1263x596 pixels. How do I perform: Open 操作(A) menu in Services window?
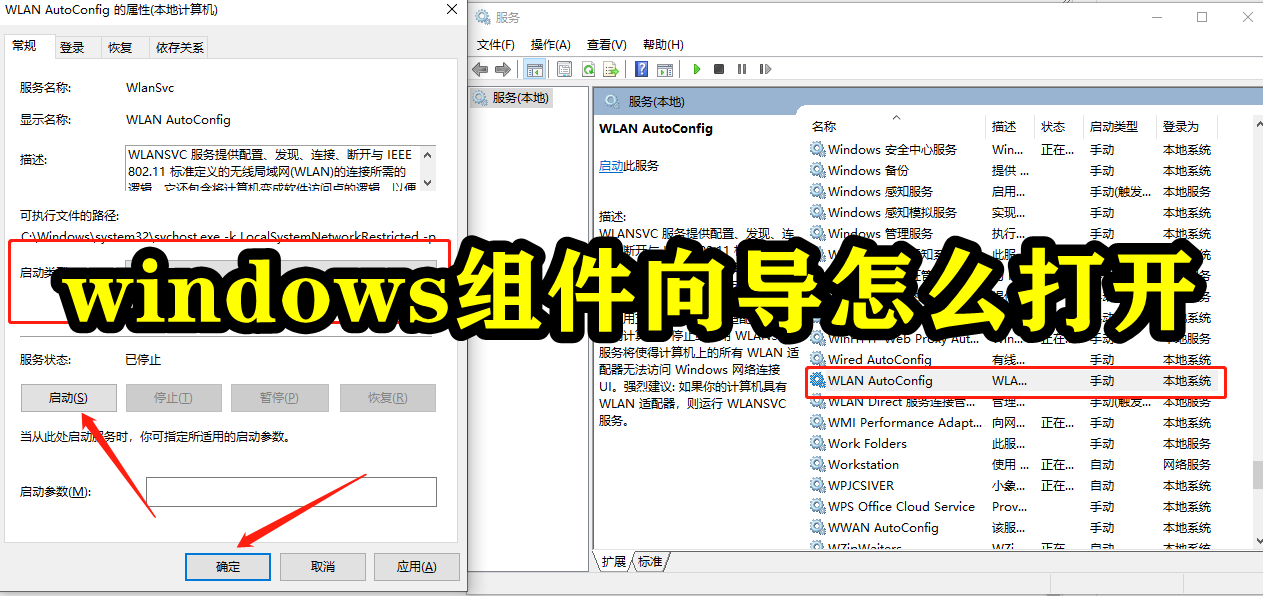coord(551,44)
